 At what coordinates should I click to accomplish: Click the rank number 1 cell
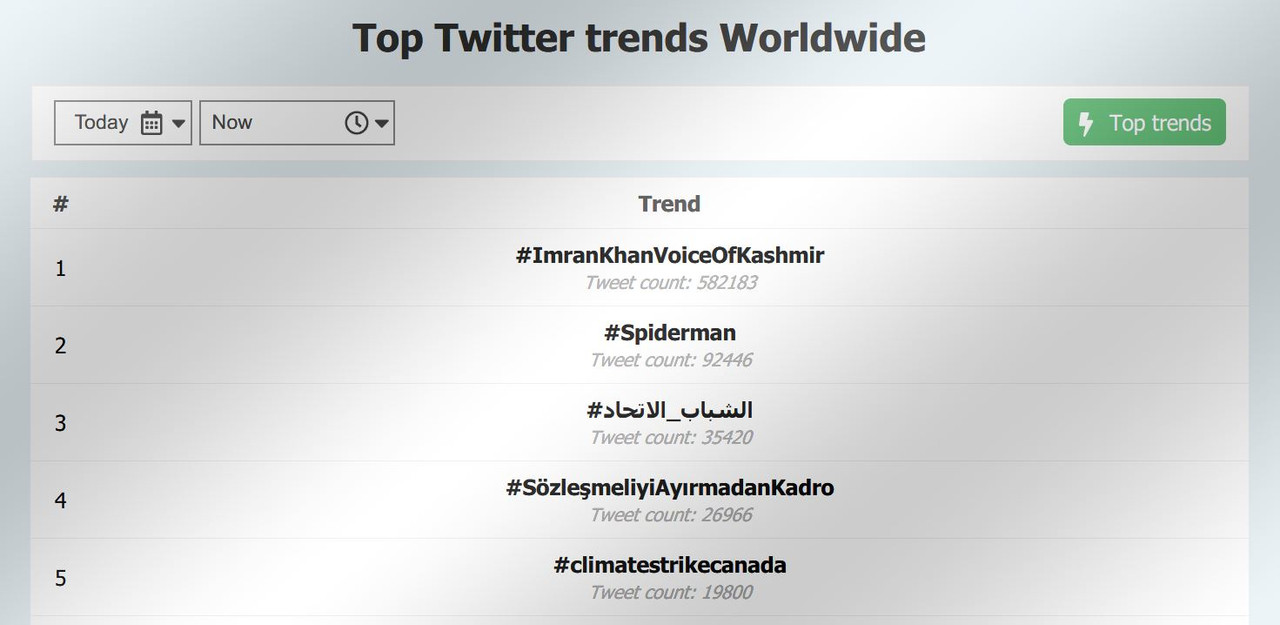[x=61, y=268]
